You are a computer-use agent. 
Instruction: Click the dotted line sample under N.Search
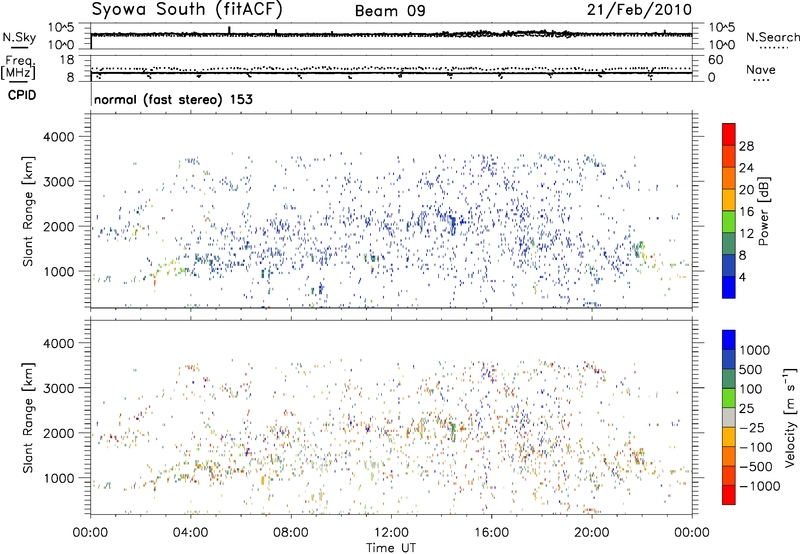773,48
